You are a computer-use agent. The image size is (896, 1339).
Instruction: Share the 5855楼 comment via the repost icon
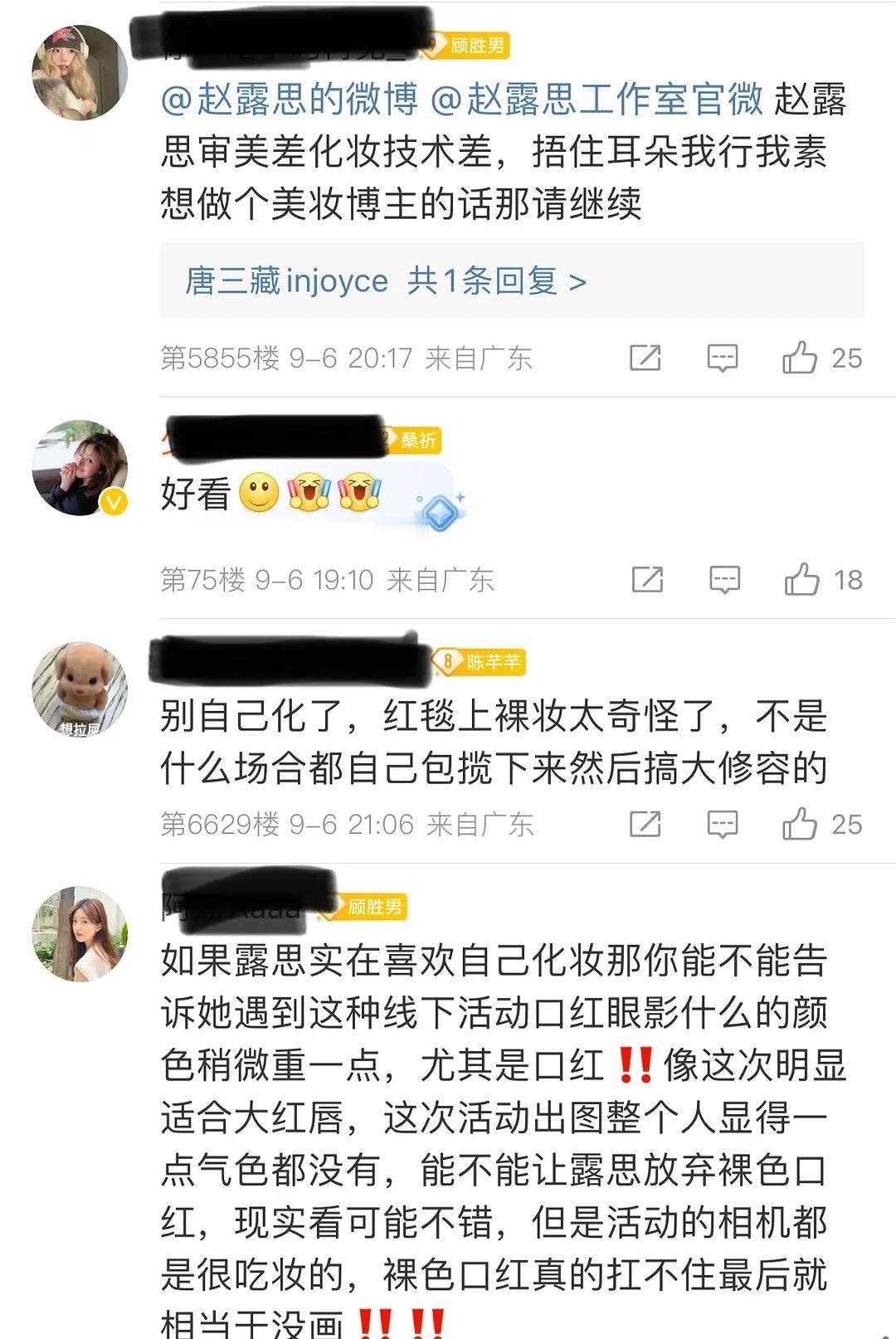click(x=645, y=358)
